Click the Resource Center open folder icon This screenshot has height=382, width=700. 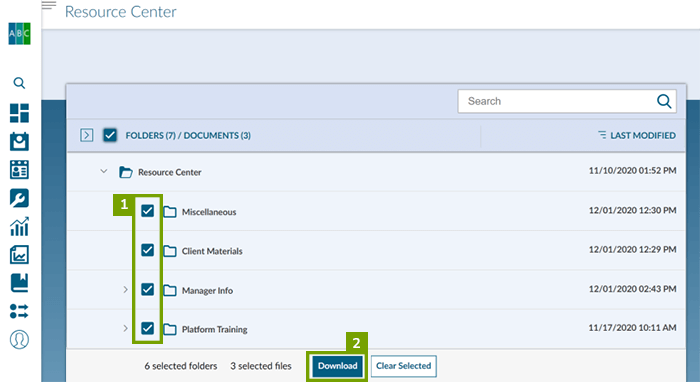126,172
